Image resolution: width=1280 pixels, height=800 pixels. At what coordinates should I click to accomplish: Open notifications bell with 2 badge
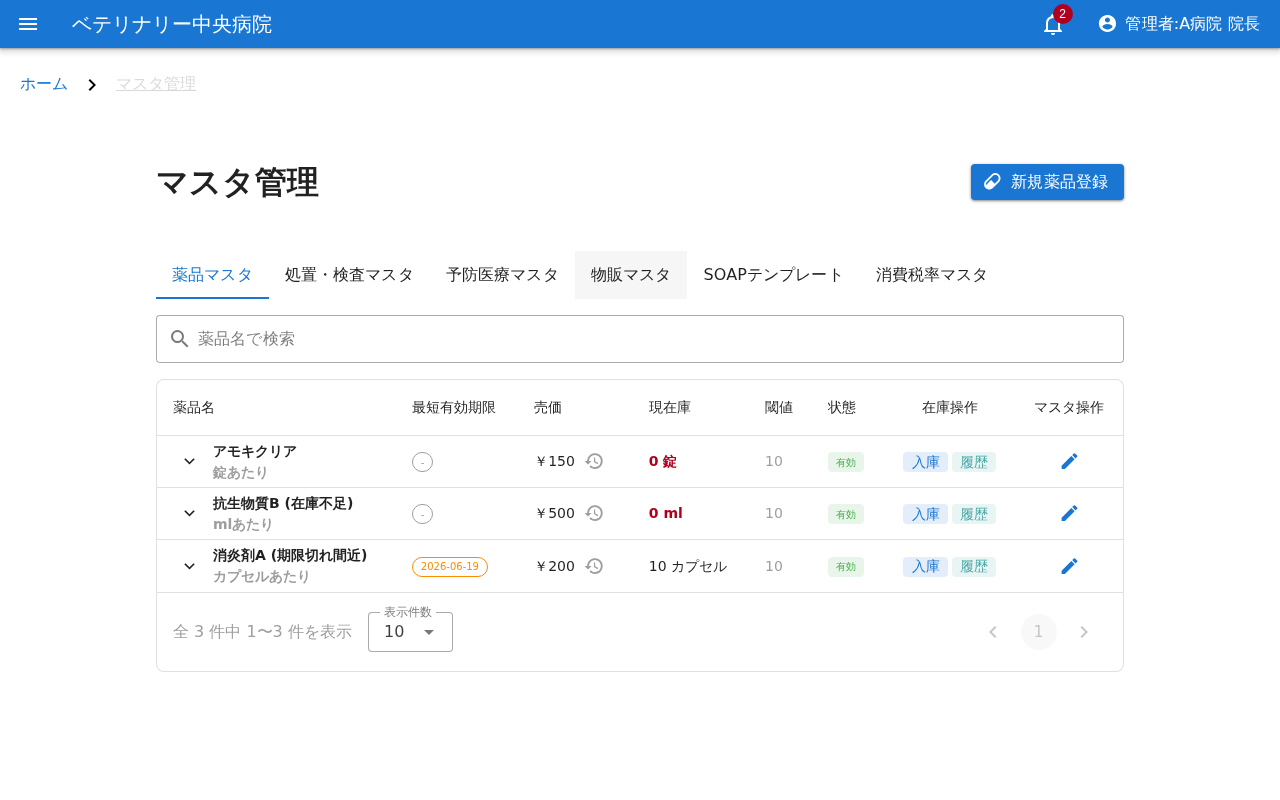[1053, 24]
